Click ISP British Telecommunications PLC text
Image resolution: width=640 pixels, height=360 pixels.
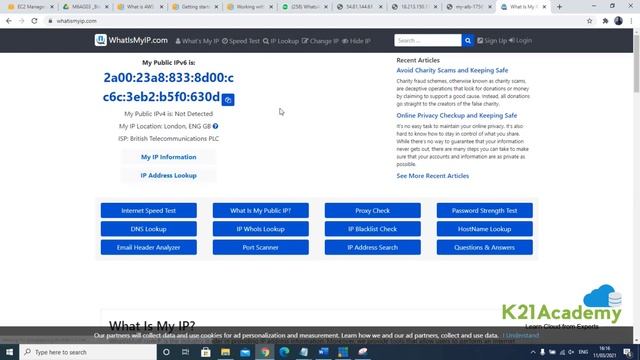click(x=169, y=139)
